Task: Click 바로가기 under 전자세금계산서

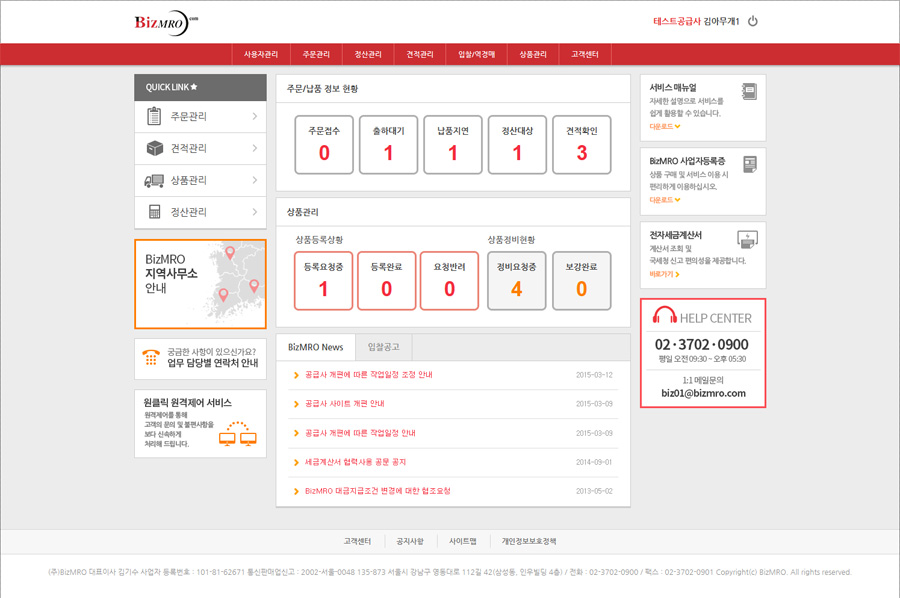Action: click(x=665, y=274)
